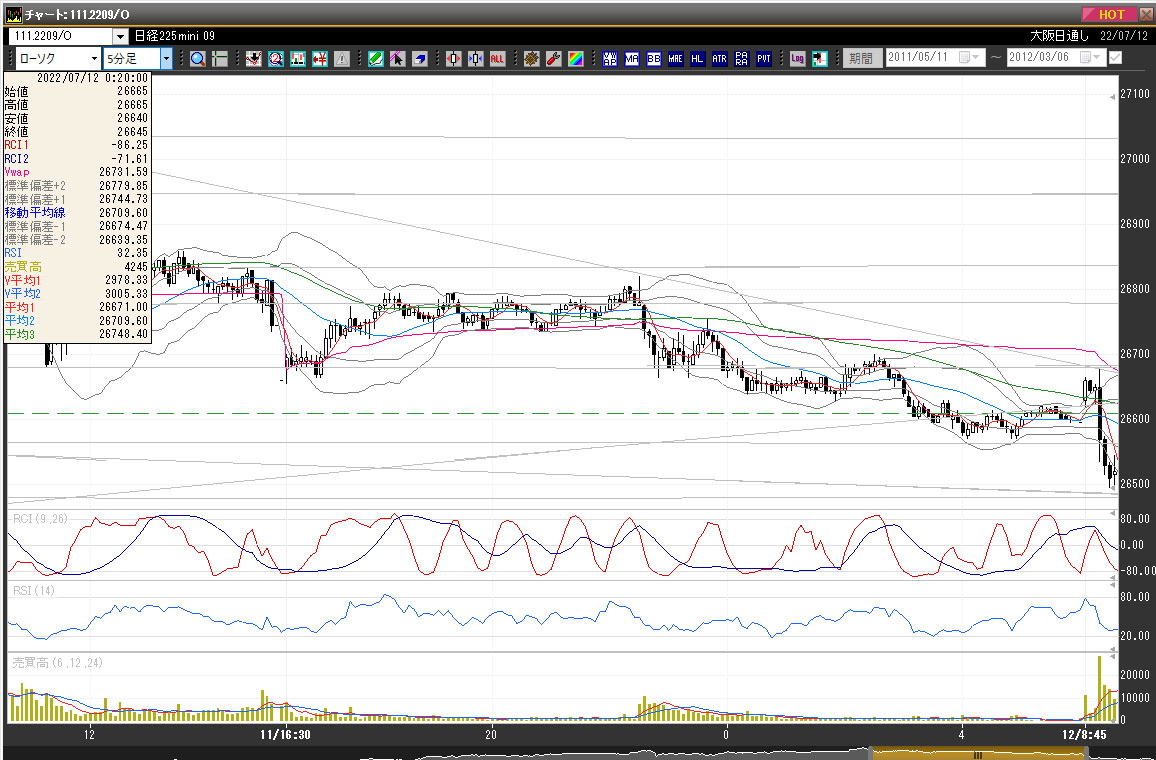Click the symbol code field 111.2209/O
Viewport: 1156px width, 760px height.
click(x=60, y=35)
